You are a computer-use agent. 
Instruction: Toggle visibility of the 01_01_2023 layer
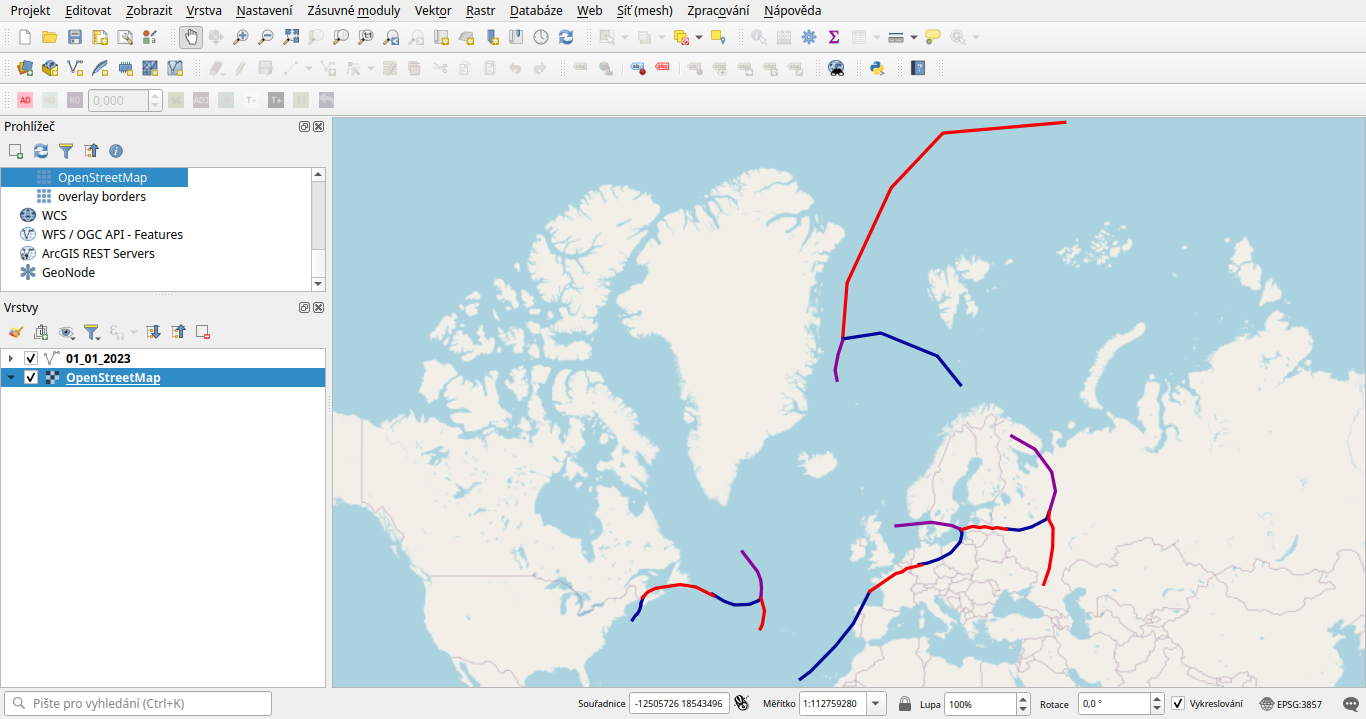[x=31, y=358]
